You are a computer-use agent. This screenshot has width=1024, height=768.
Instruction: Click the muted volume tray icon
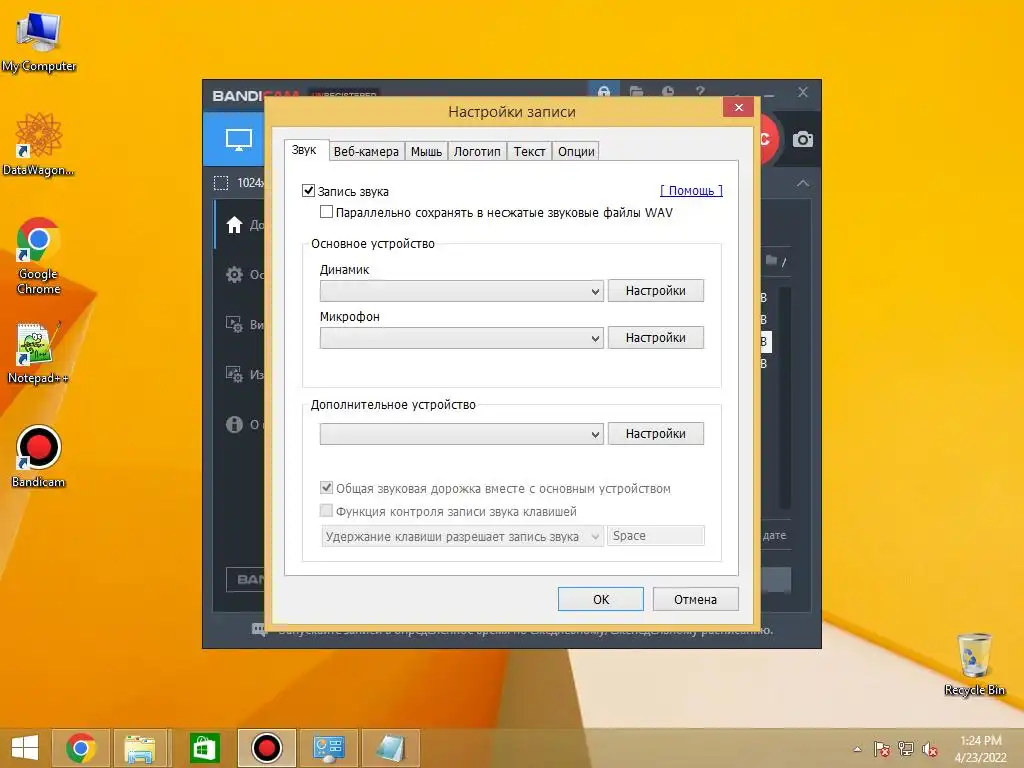click(929, 749)
